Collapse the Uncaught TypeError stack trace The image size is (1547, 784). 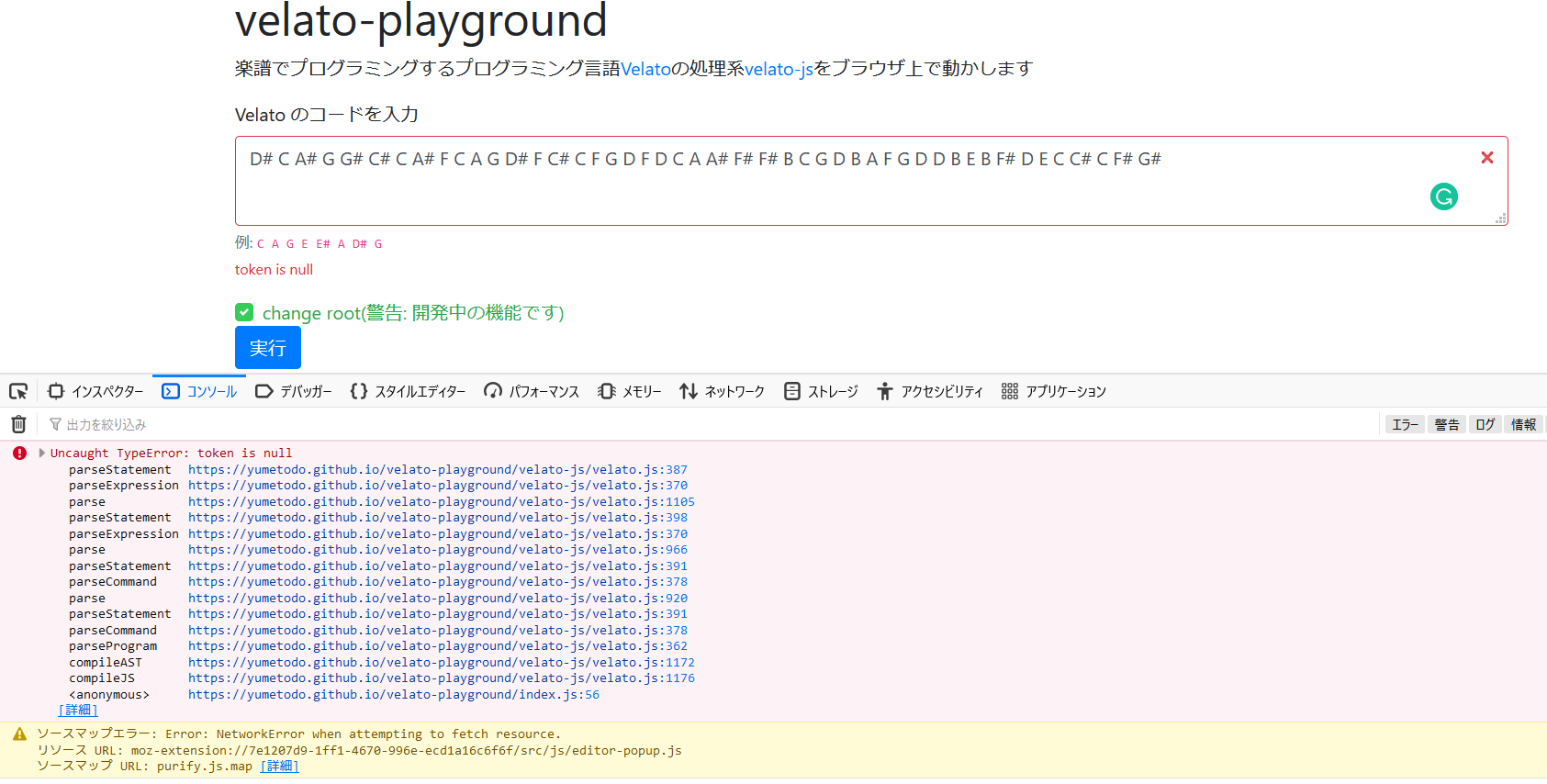[x=42, y=453]
